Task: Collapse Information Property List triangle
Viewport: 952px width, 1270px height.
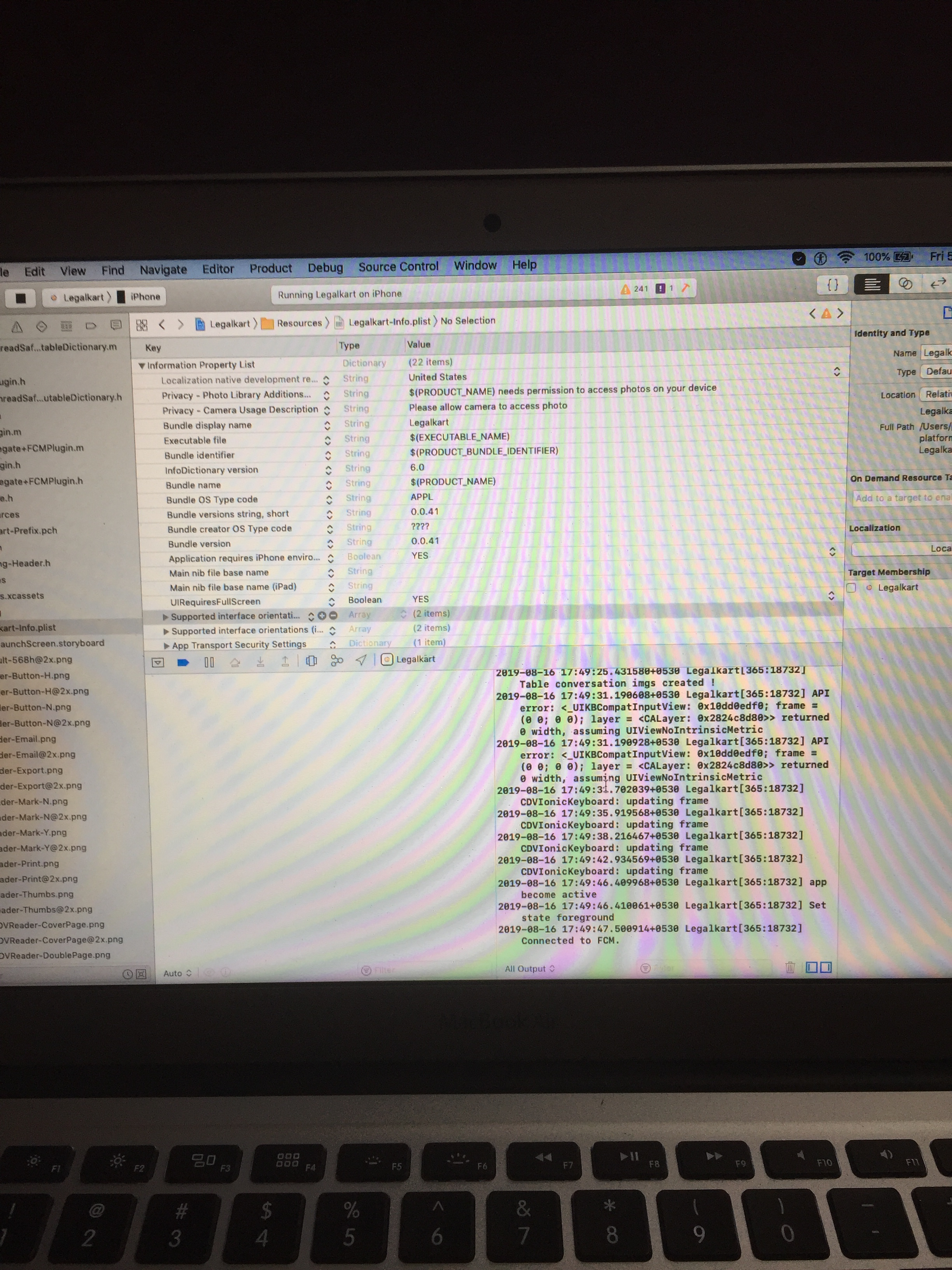Action: (142, 366)
